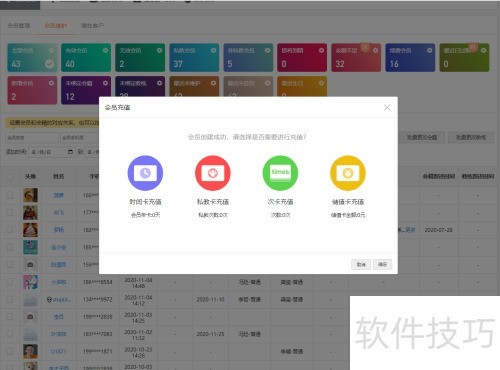This screenshot has width=500, height=370.
Task: Open gear settings on the olive 最近已过期 card
Action: pos(484,50)
